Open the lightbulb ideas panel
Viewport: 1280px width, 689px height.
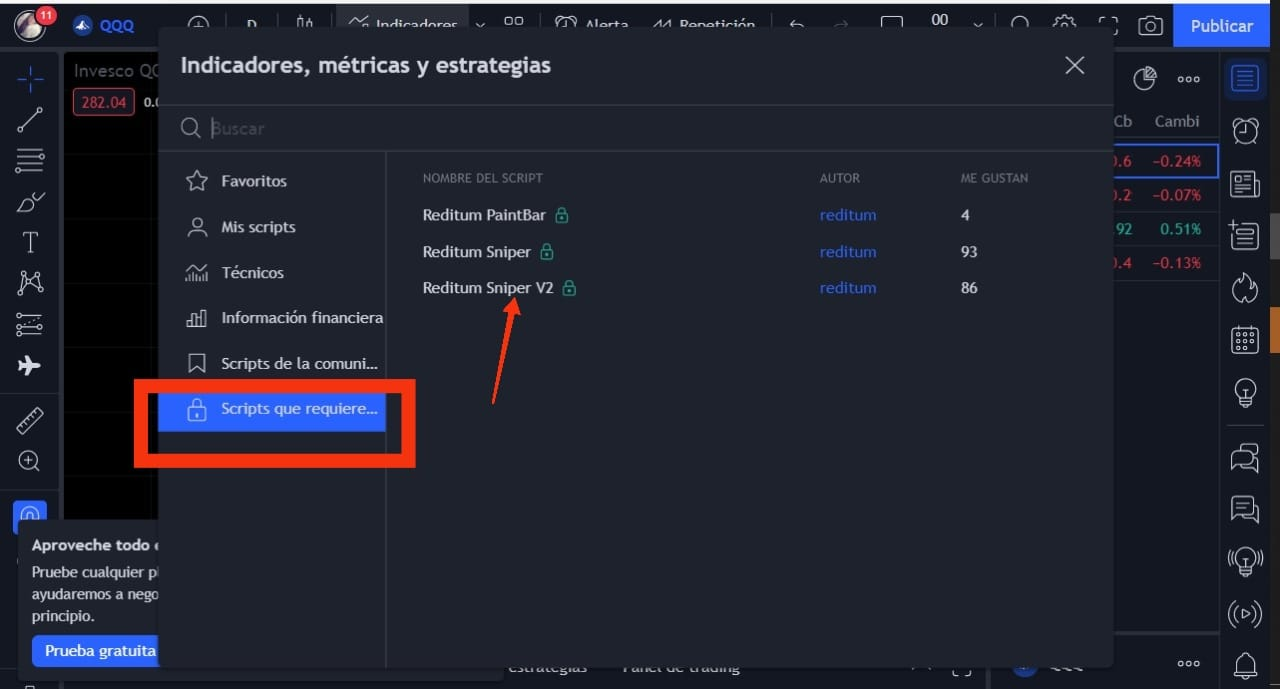(1245, 392)
